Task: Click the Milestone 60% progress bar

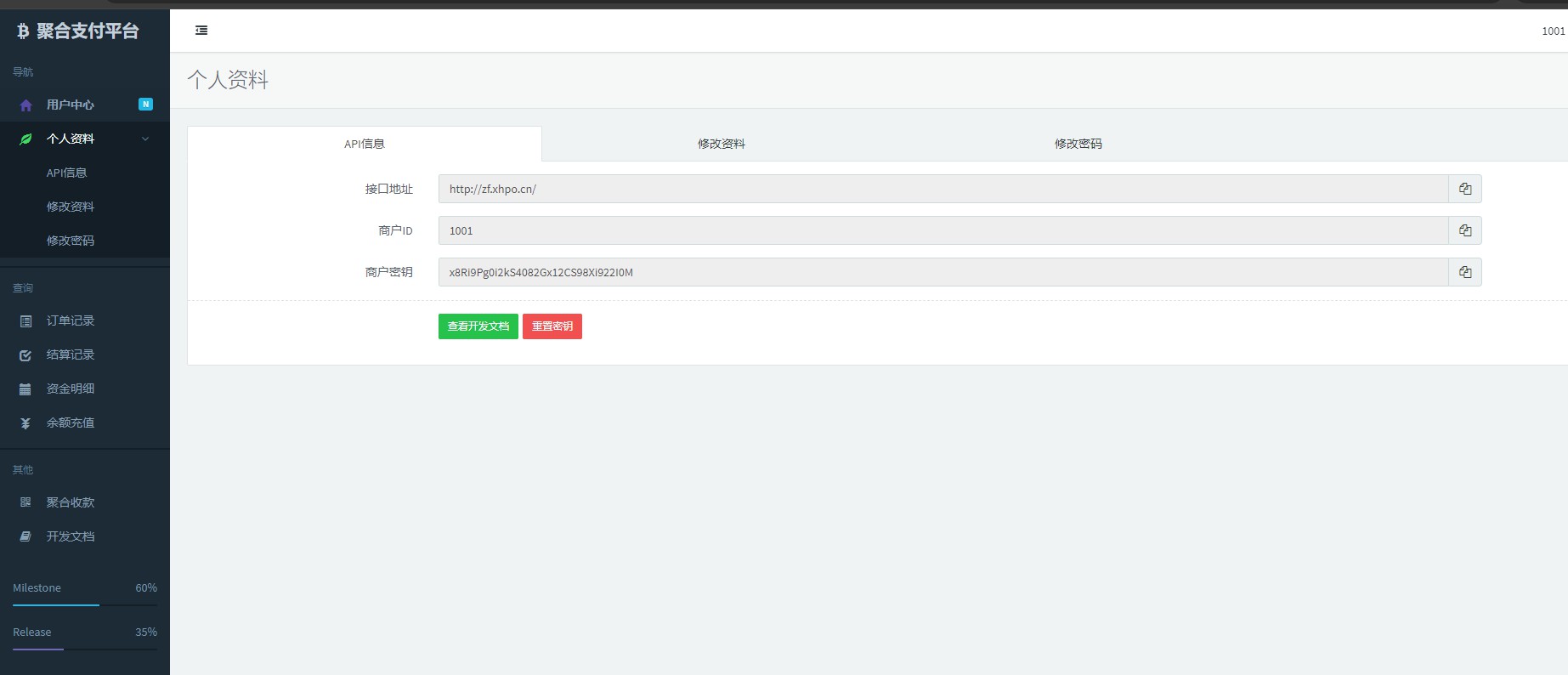Action: tap(85, 604)
